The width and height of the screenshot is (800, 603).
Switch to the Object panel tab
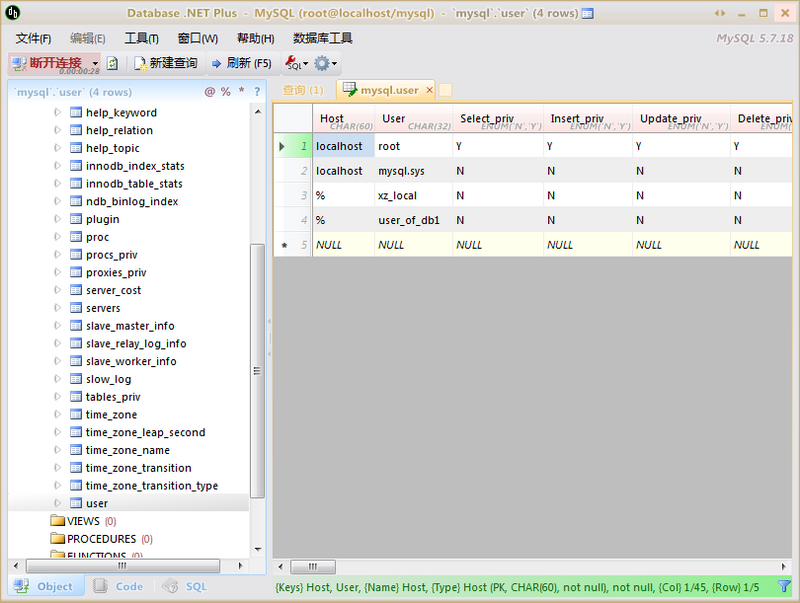click(46, 586)
